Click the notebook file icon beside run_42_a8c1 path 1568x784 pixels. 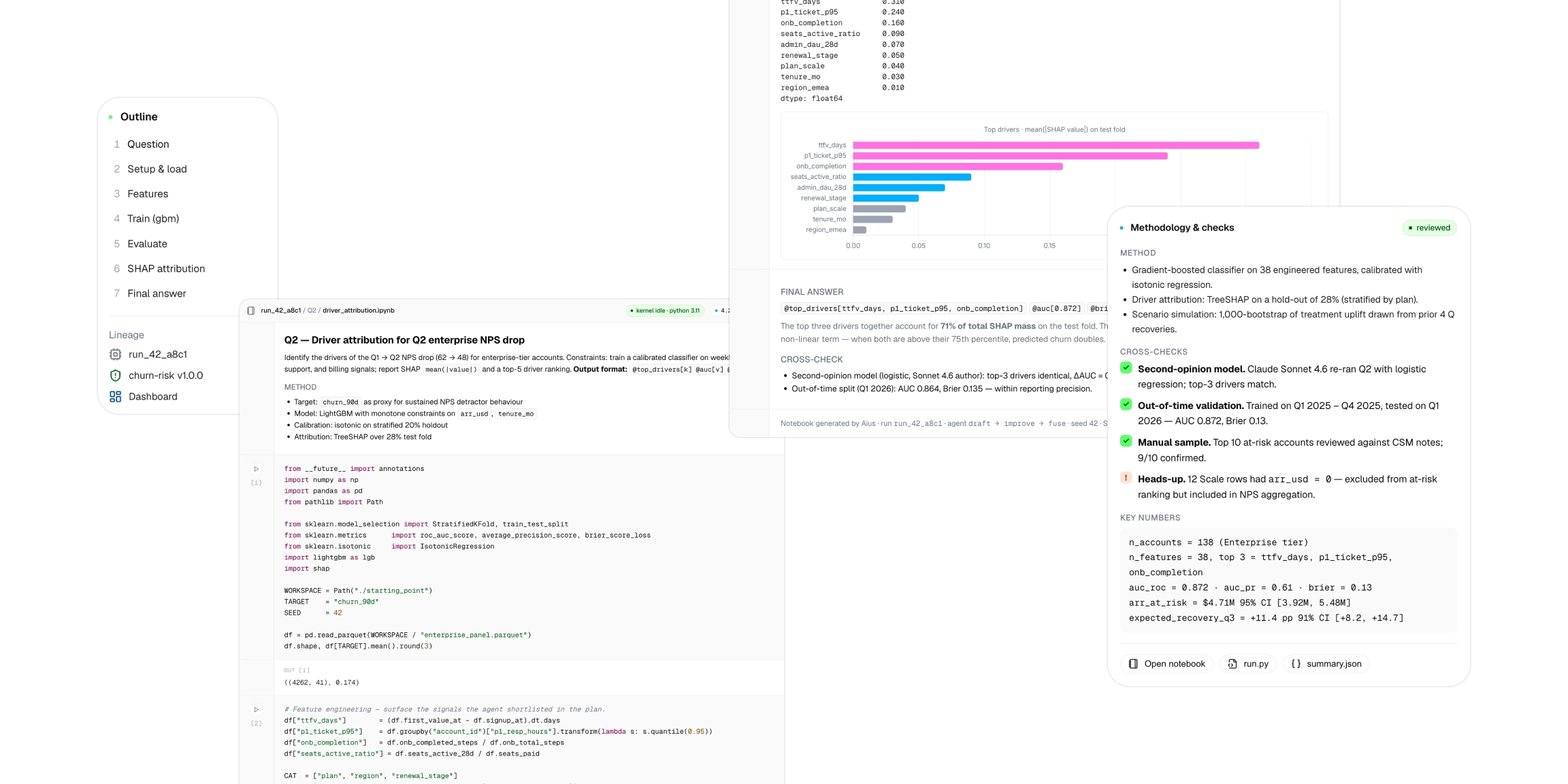251,310
